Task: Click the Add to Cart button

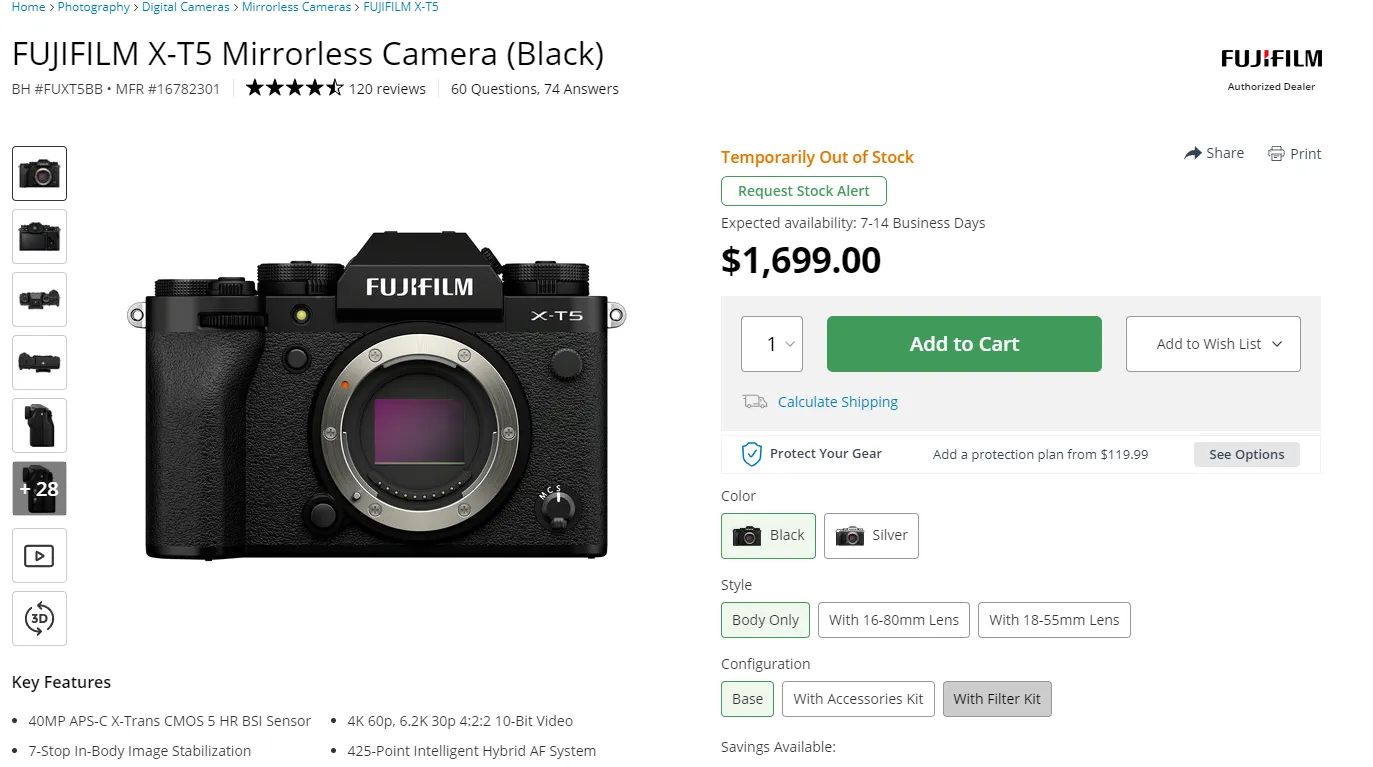Action: [x=964, y=344]
